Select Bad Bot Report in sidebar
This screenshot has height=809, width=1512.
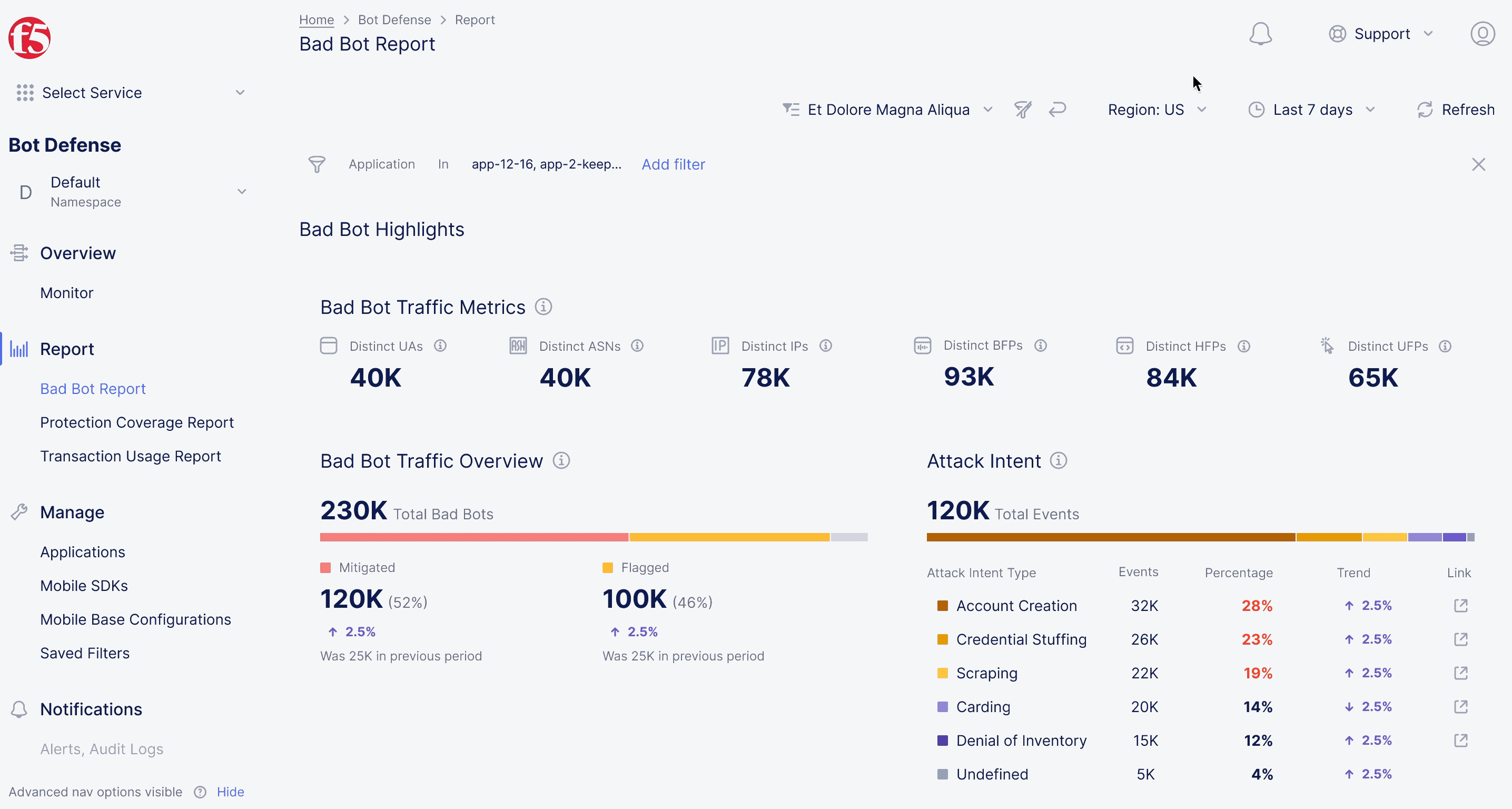click(93, 389)
